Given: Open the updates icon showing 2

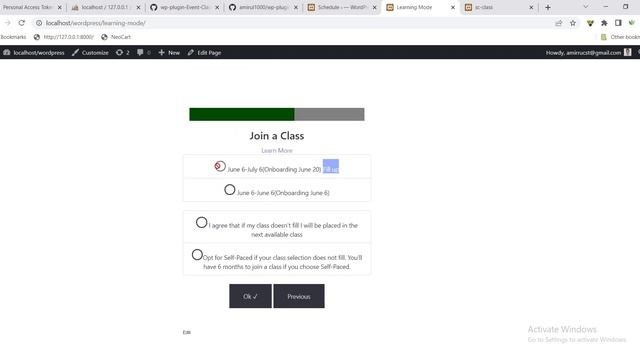Looking at the screenshot, I should pos(123,53).
